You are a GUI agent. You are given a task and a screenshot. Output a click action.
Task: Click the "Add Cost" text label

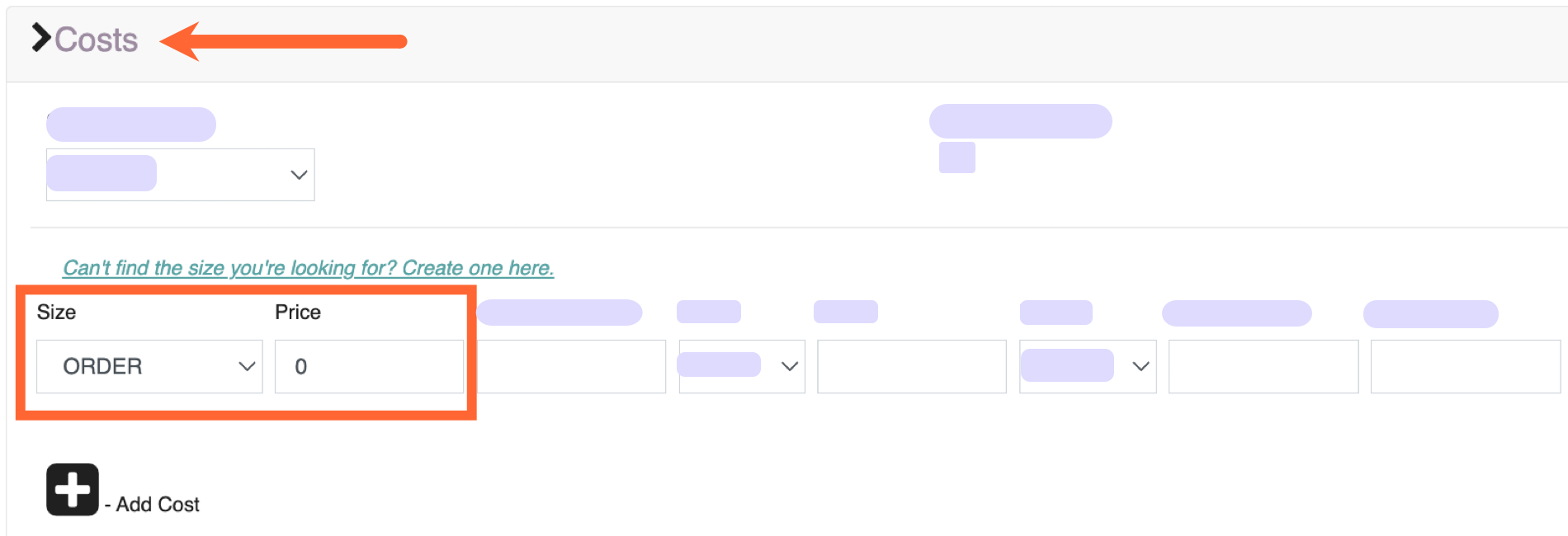[158, 505]
